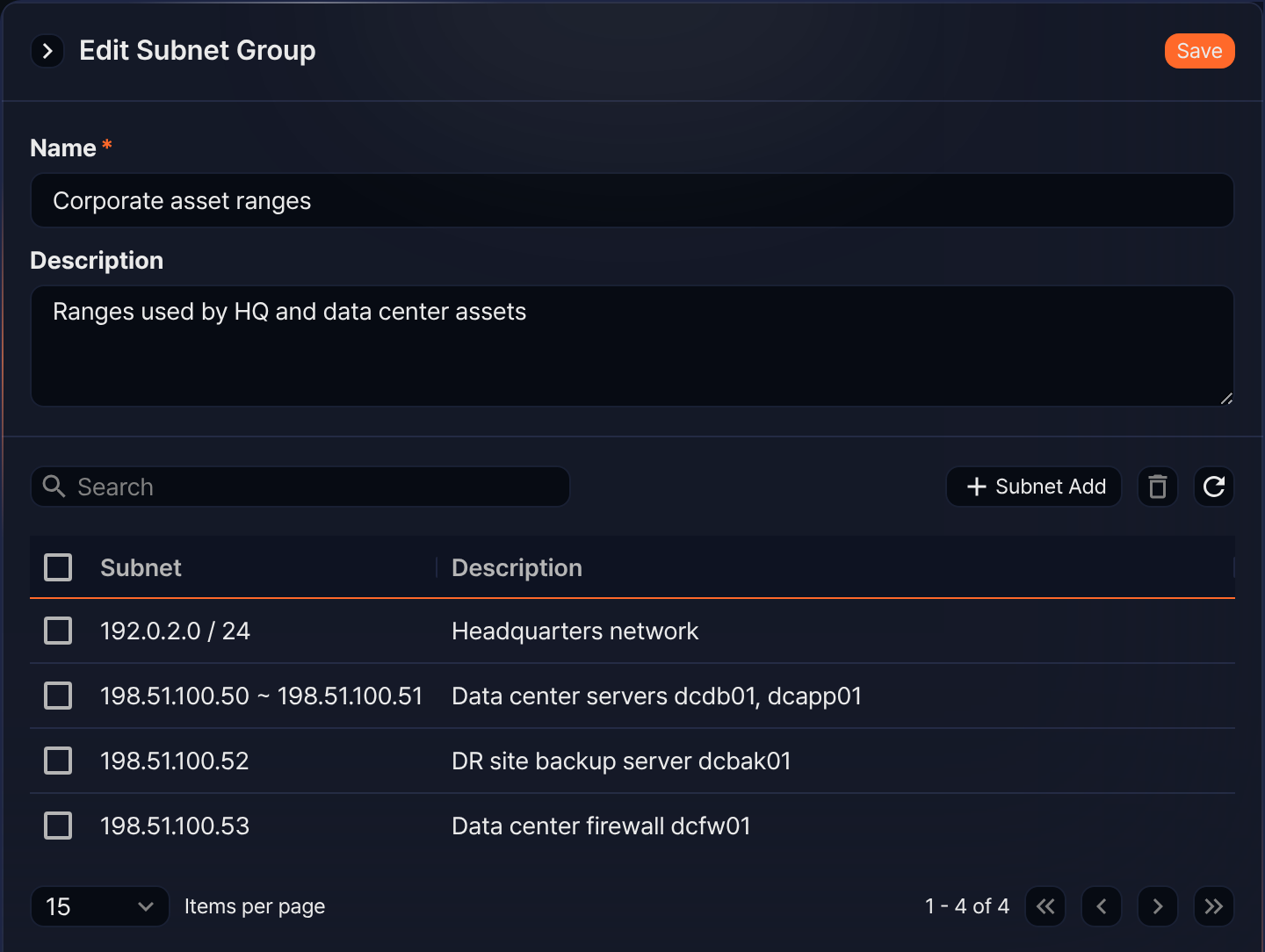The height and width of the screenshot is (952, 1265).
Task: Tick the 198.51.100.52 row checkbox
Action: pyautogui.click(x=58, y=761)
